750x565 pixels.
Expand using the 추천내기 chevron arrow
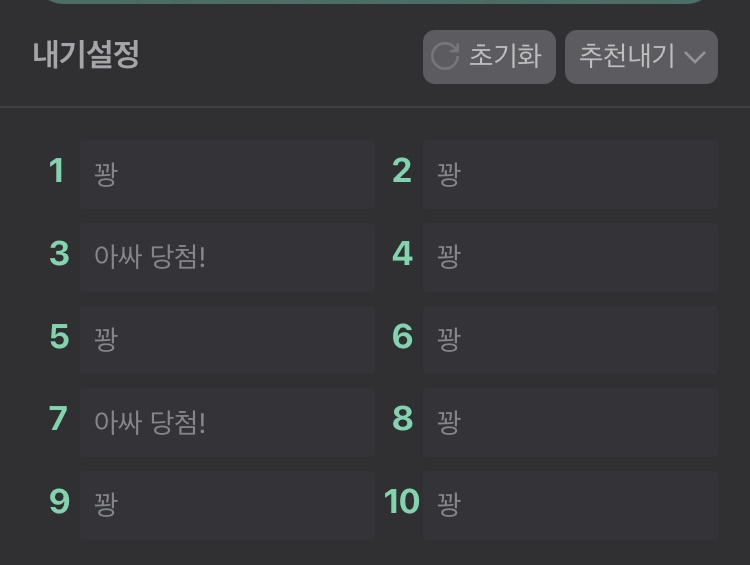[x=695, y=57]
